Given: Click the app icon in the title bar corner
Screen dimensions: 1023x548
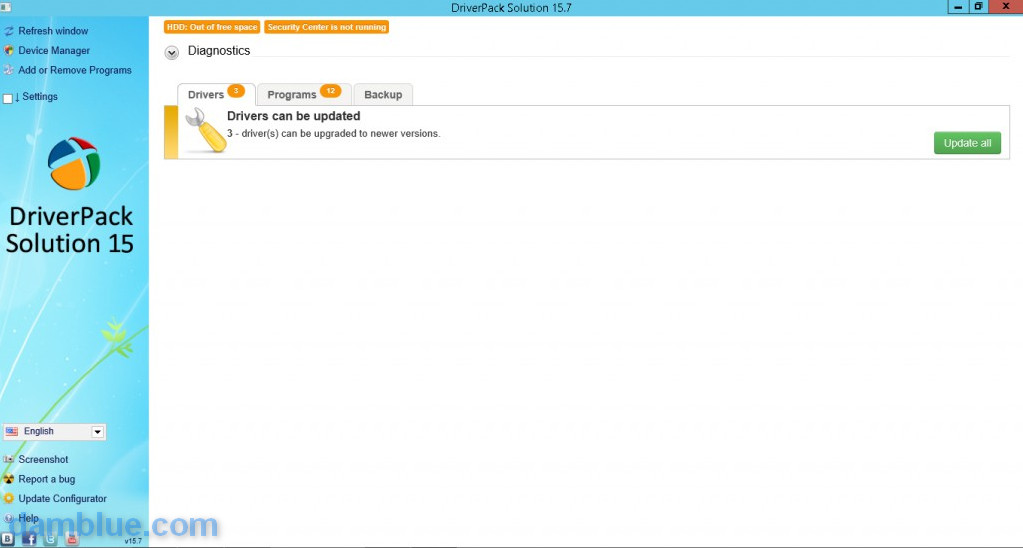Looking at the screenshot, I should [6, 7].
